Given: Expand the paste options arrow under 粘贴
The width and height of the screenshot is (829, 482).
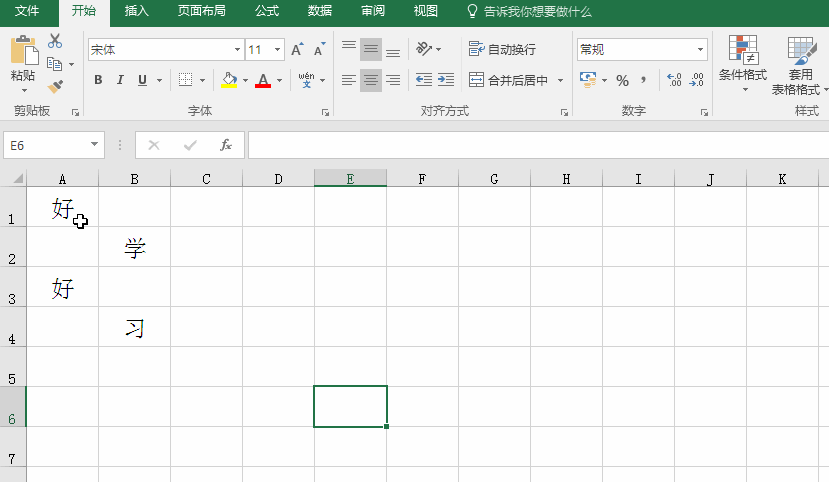Looking at the screenshot, I should point(24,90).
